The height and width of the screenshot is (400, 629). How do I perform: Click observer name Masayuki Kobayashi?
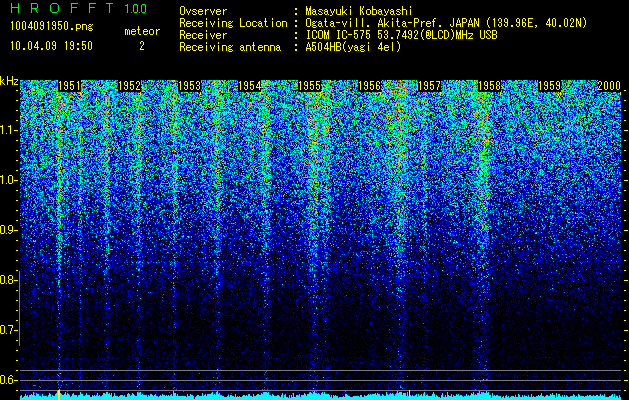359,11
